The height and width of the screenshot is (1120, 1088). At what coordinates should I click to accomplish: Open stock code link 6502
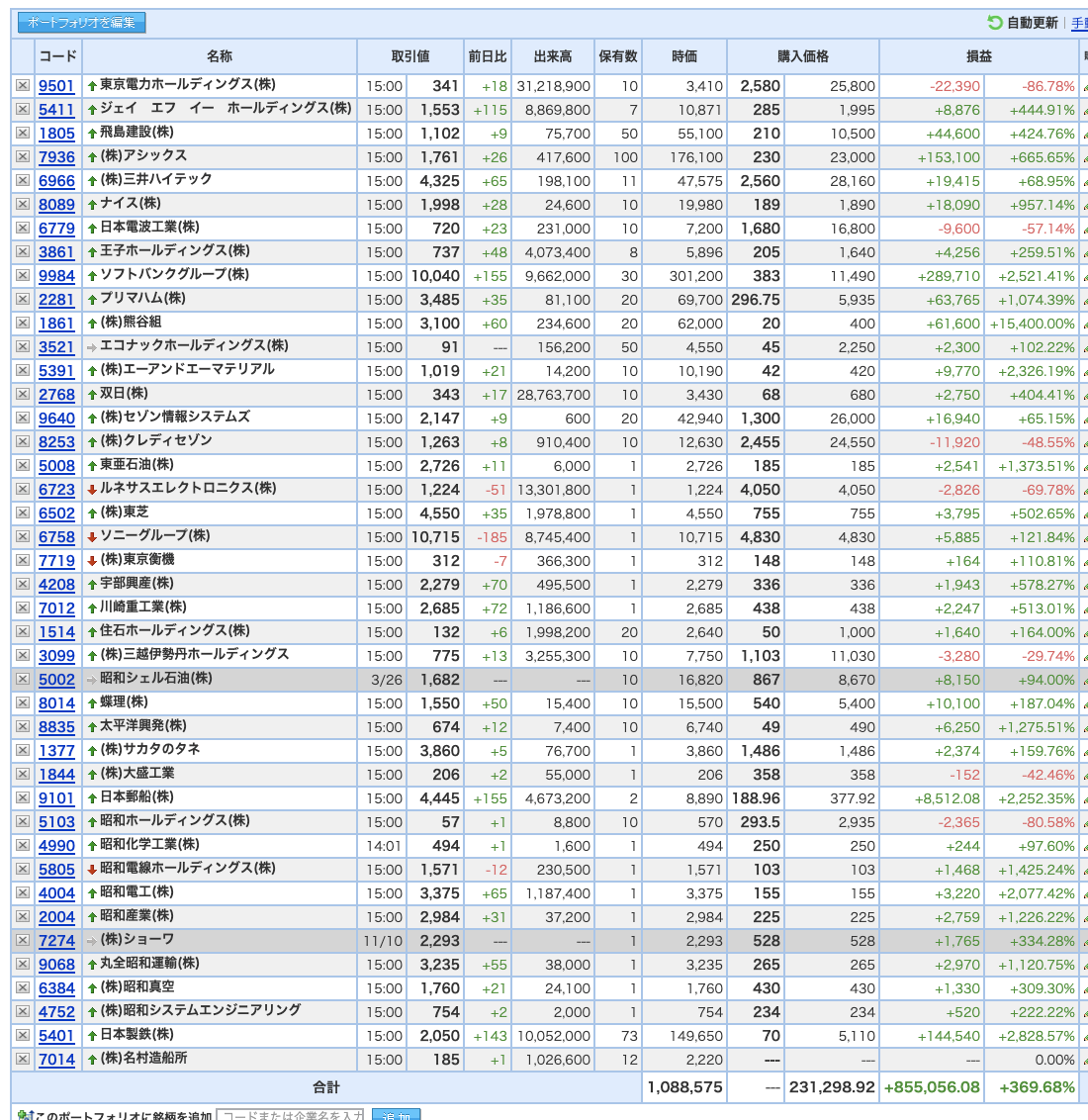(56, 513)
